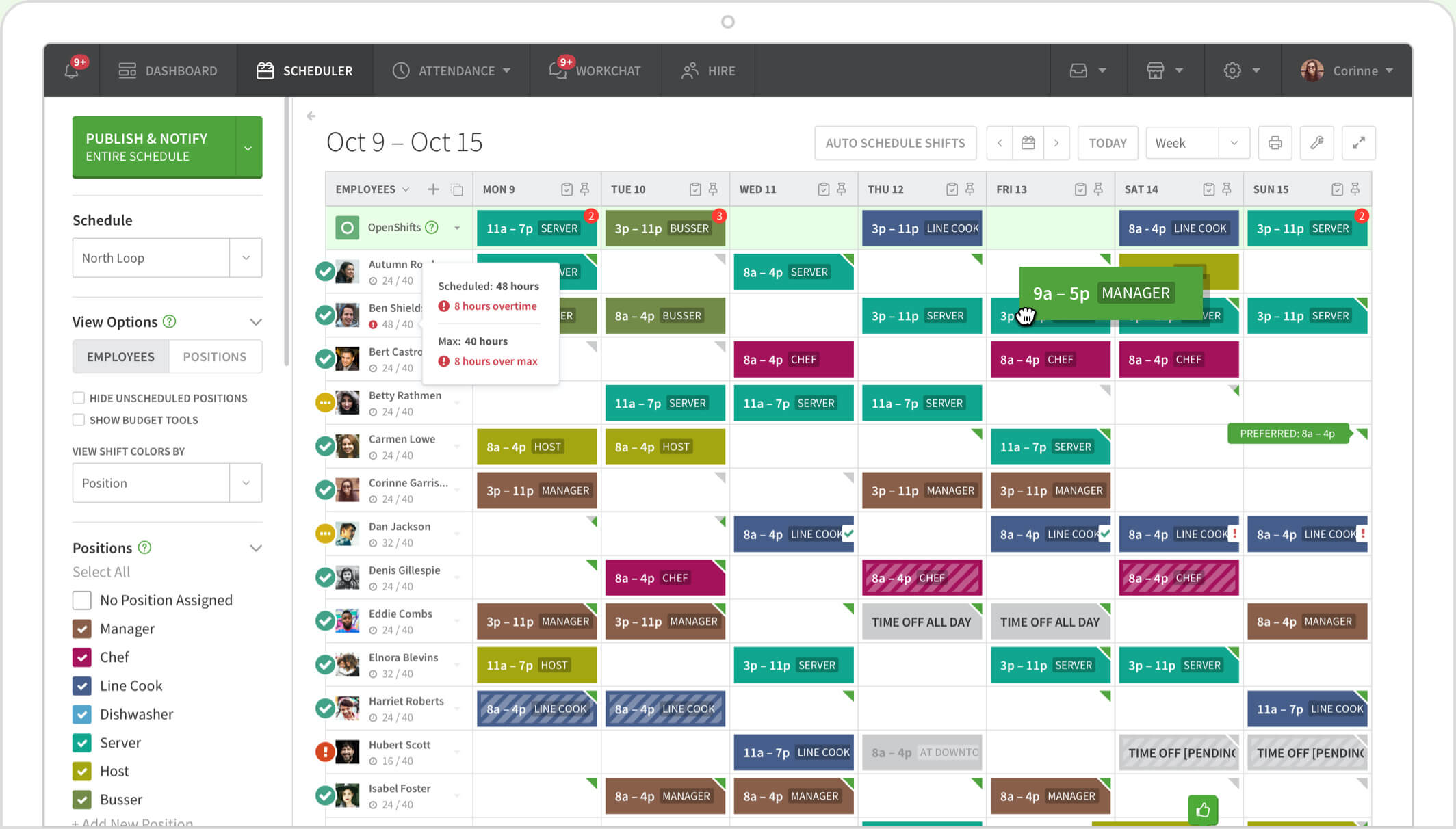Enable Show Budget Tools checkbox
1456x829 pixels.
click(x=78, y=418)
